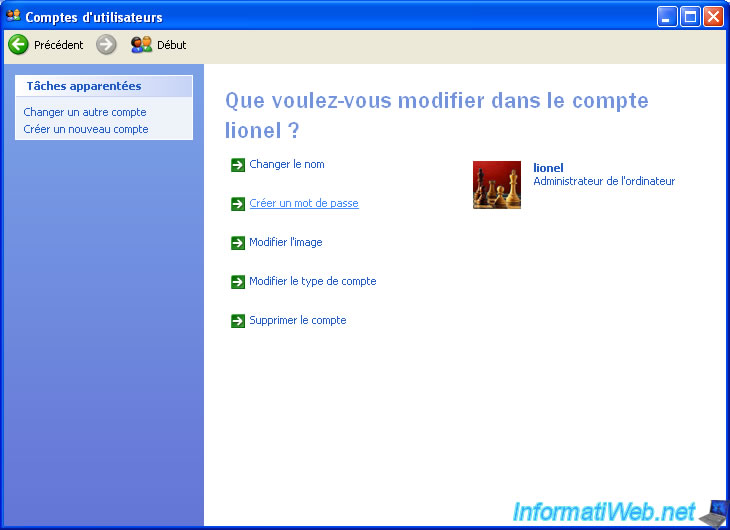
Task: Click the grey forward arrow icon
Action: (x=107, y=45)
